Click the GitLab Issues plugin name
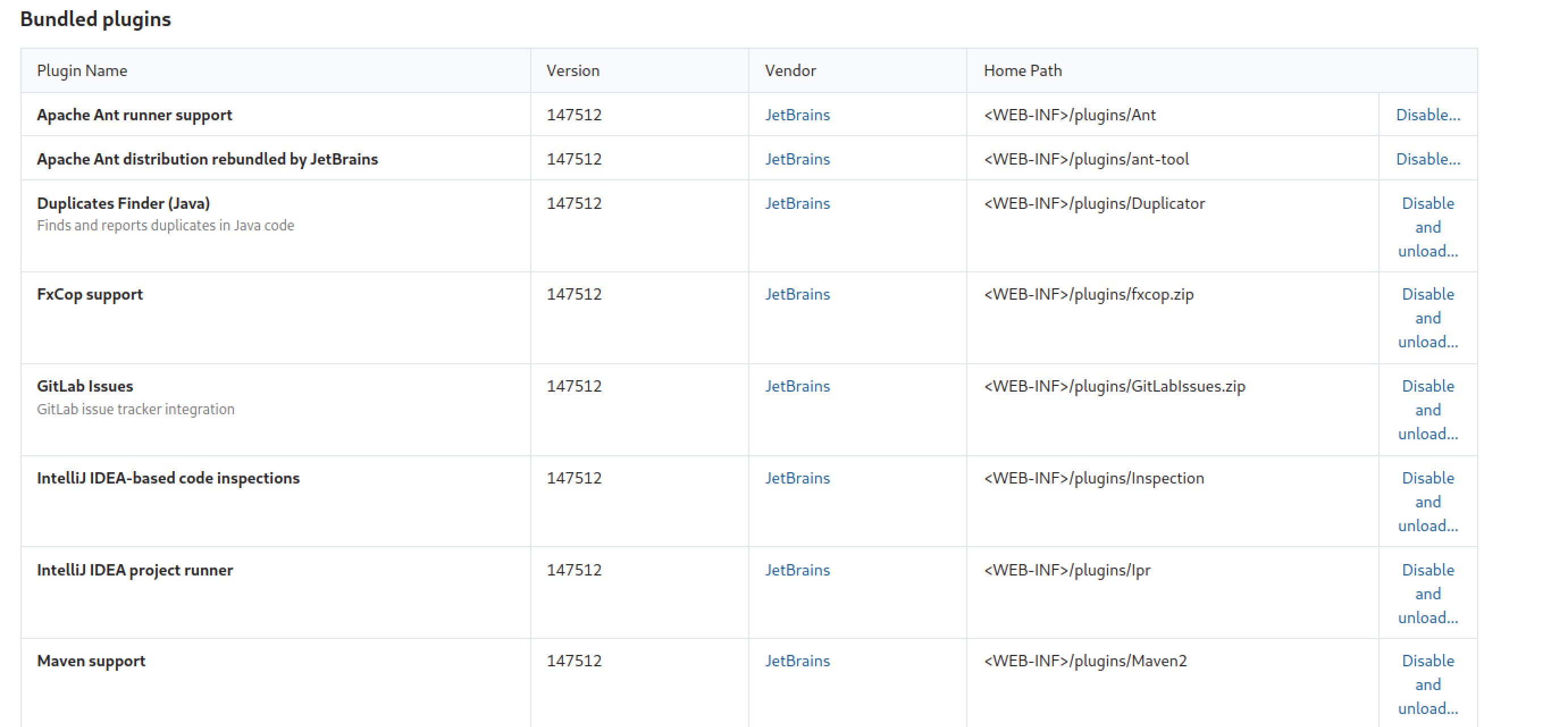Image resolution: width=1568 pixels, height=727 pixels. pyautogui.click(x=85, y=386)
